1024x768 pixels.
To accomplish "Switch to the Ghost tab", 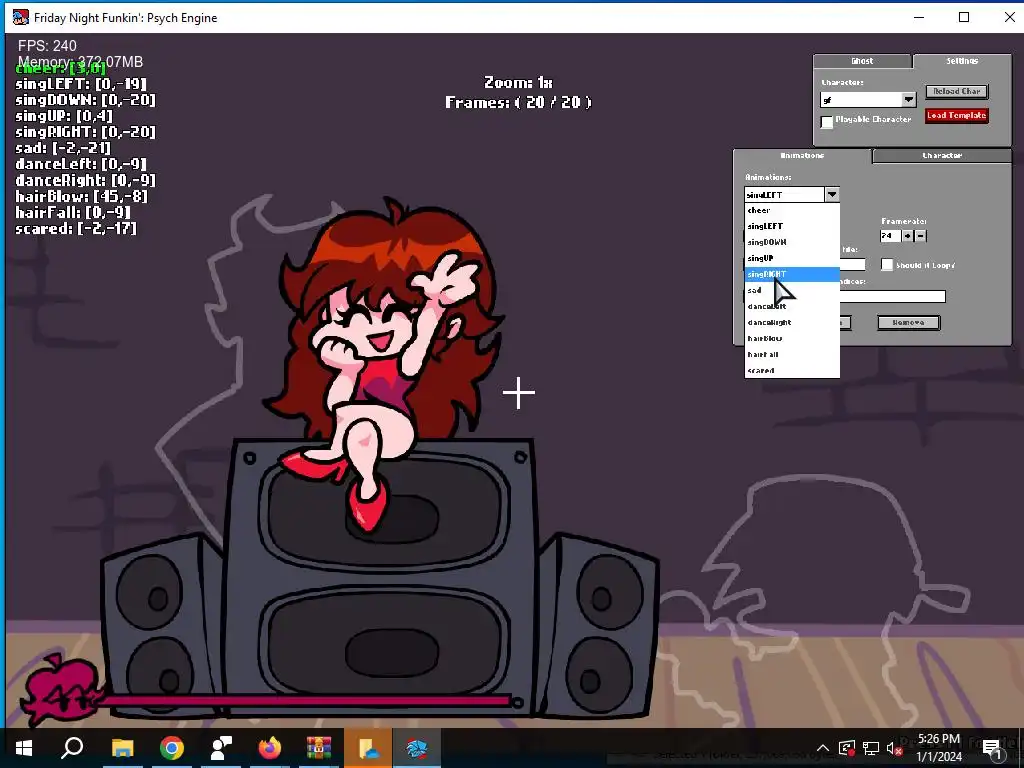I will coord(862,61).
